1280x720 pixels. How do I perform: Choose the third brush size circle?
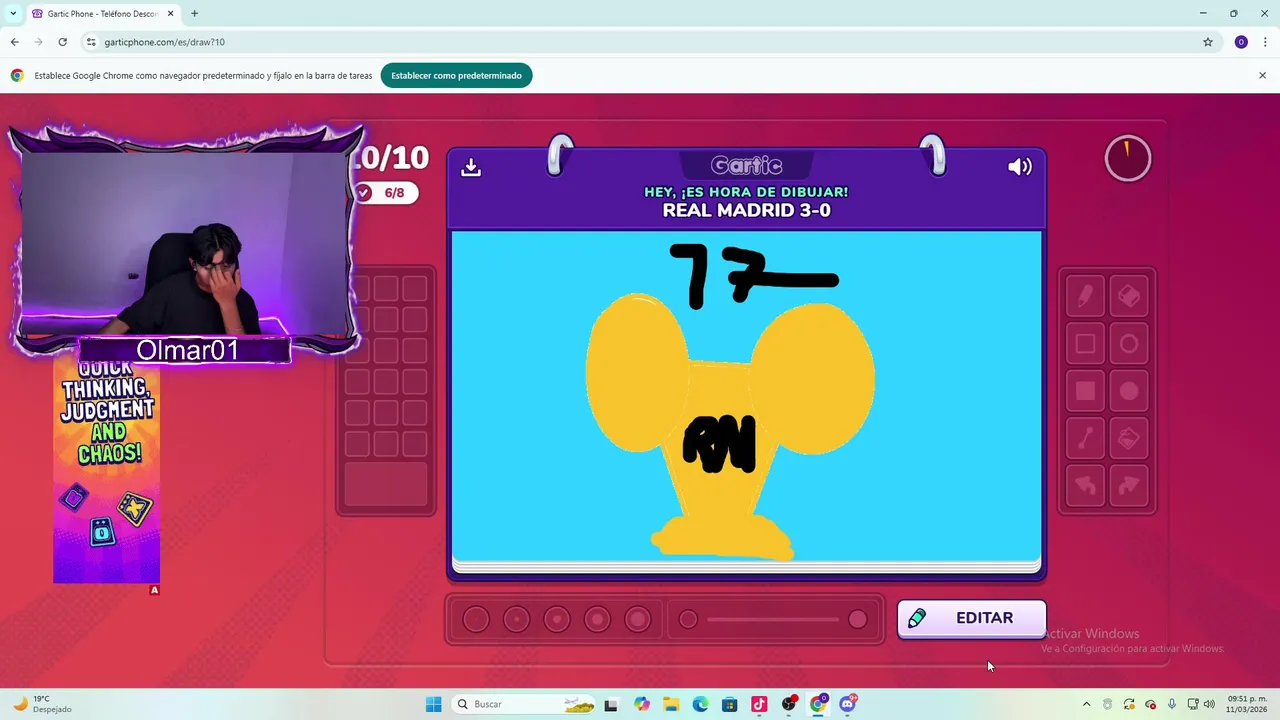pos(557,620)
